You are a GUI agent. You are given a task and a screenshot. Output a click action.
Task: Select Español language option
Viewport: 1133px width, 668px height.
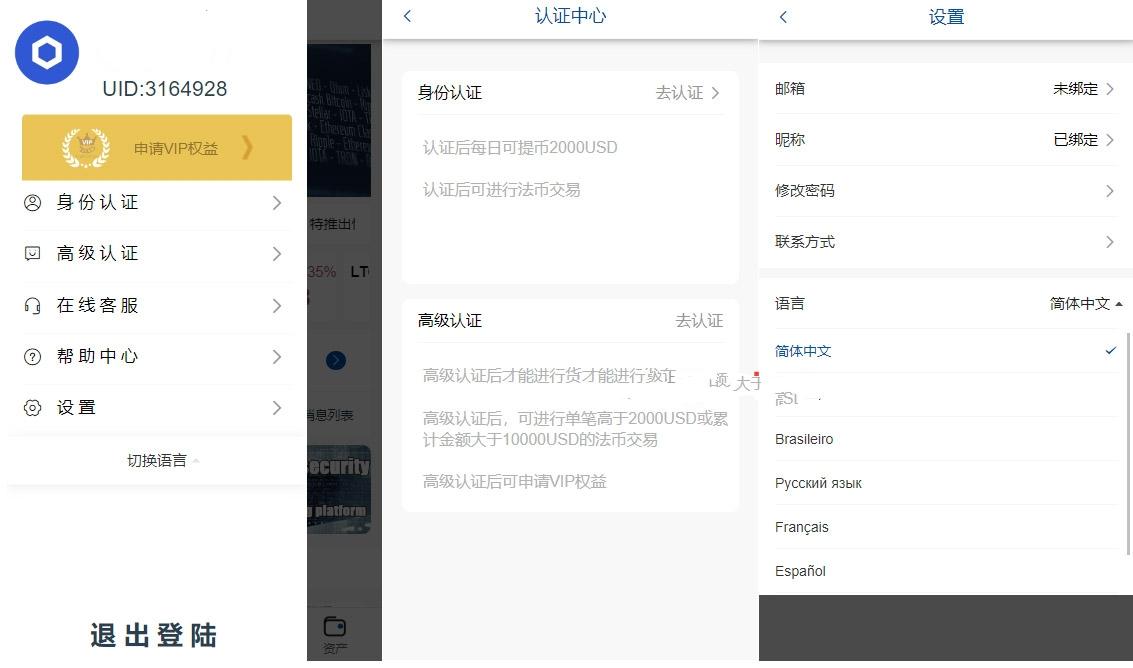pyautogui.click(x=947, y=571)
